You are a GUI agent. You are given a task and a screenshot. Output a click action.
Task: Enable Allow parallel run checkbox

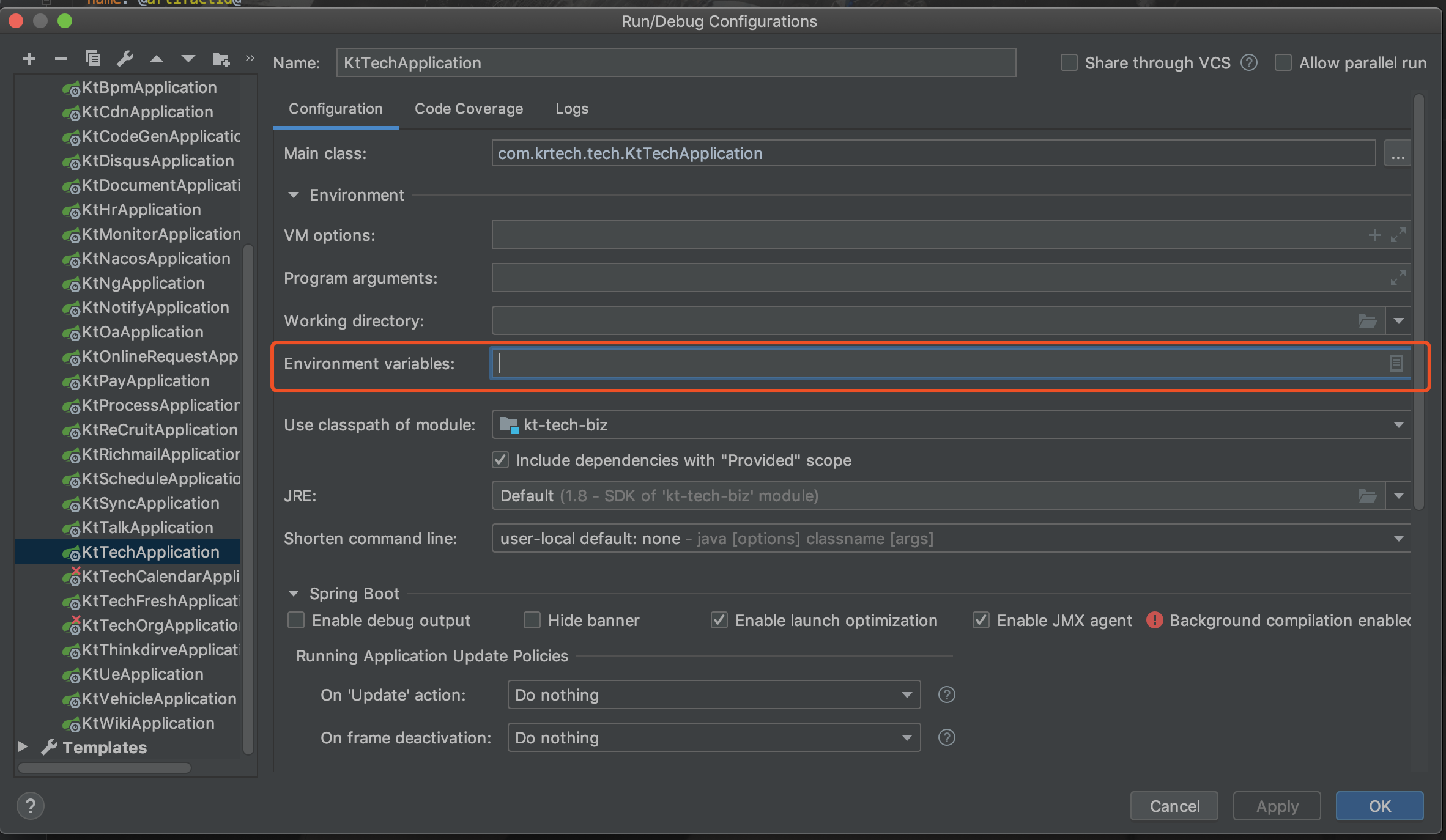pyautogui.click(x=1283, y=62)
